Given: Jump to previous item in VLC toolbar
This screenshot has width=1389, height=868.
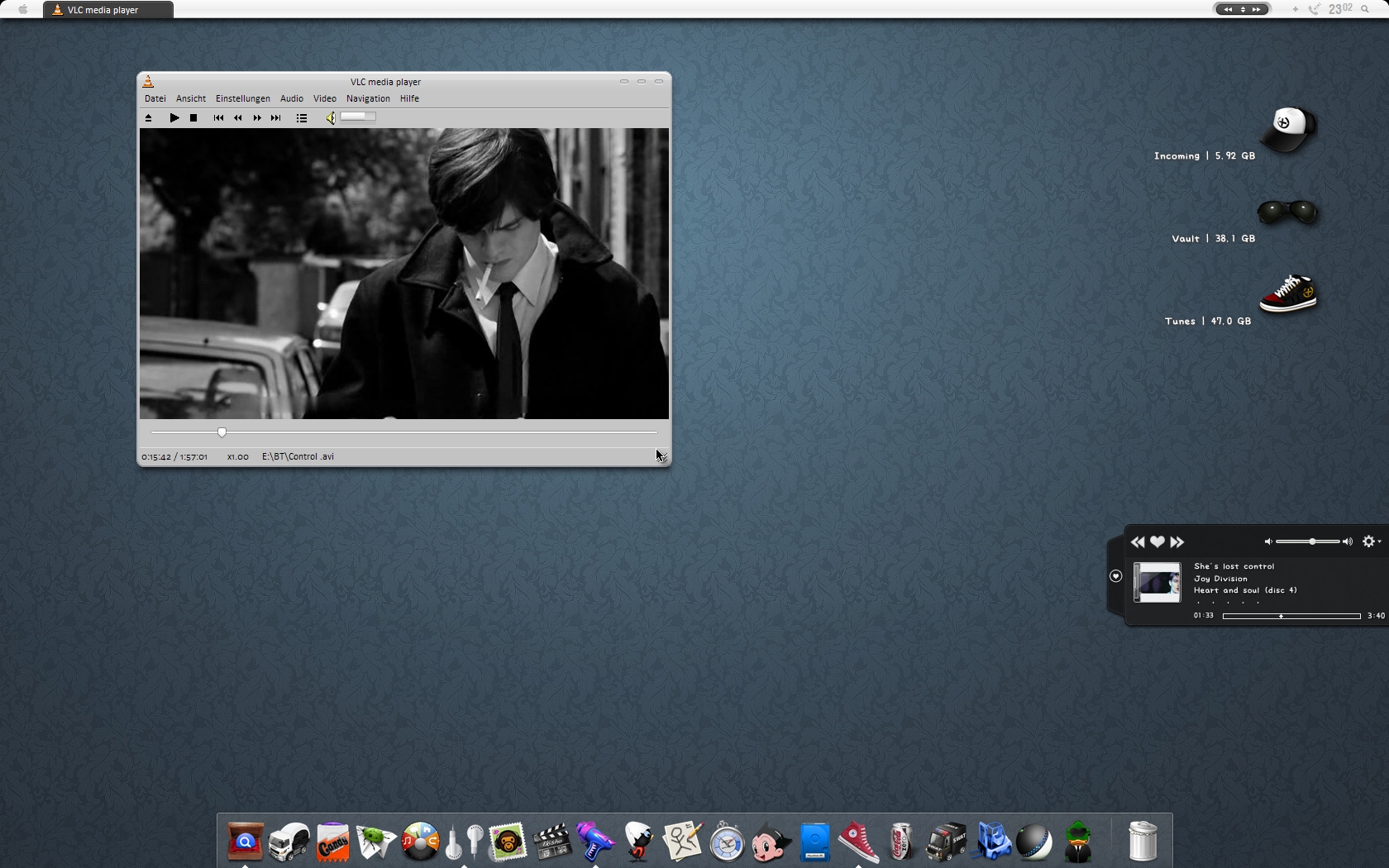Looking at the screenshot, I should coord(218,118).
